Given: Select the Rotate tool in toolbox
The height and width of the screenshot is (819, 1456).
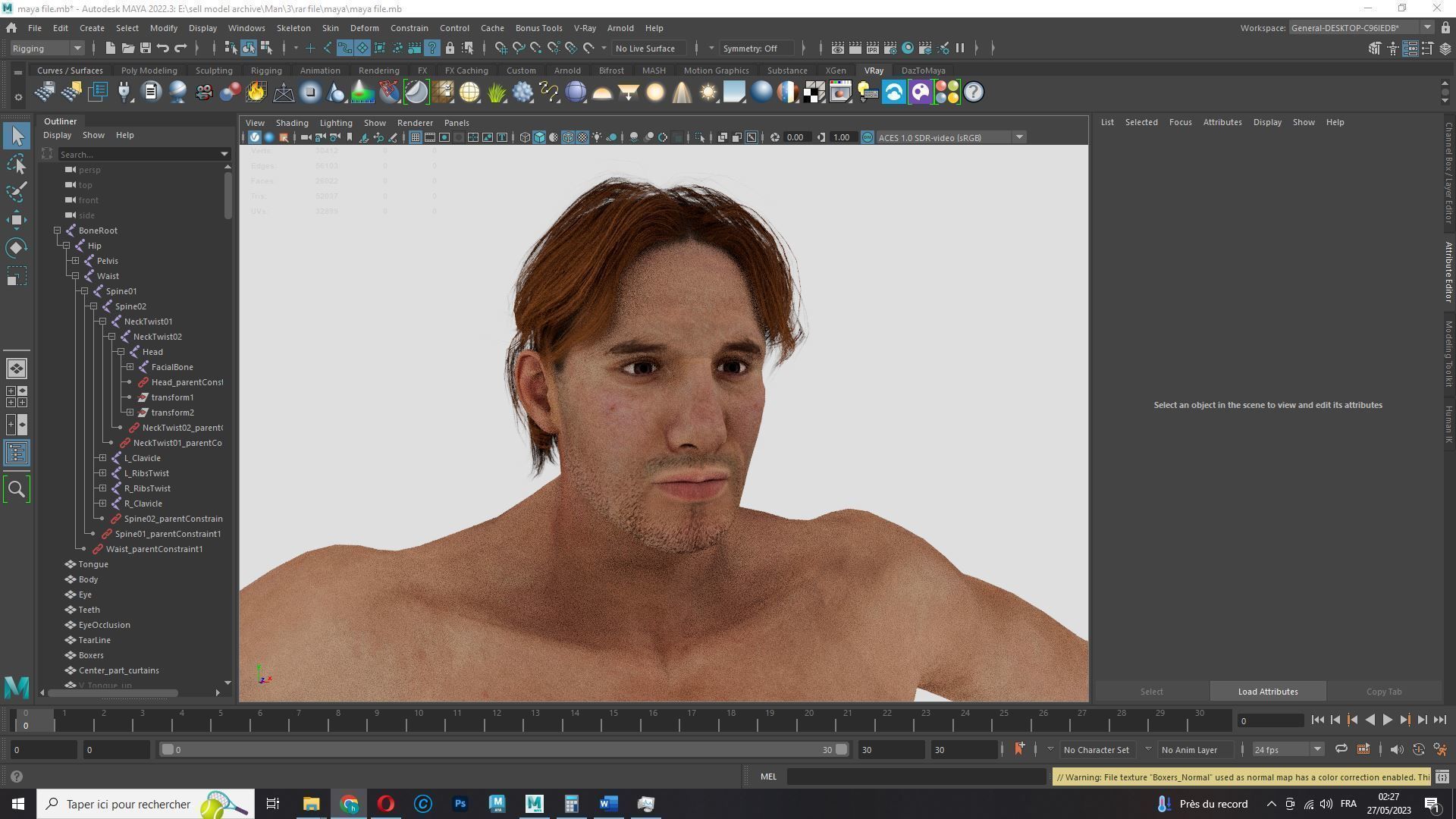Looking at the screenshot, I should [17, 248].
